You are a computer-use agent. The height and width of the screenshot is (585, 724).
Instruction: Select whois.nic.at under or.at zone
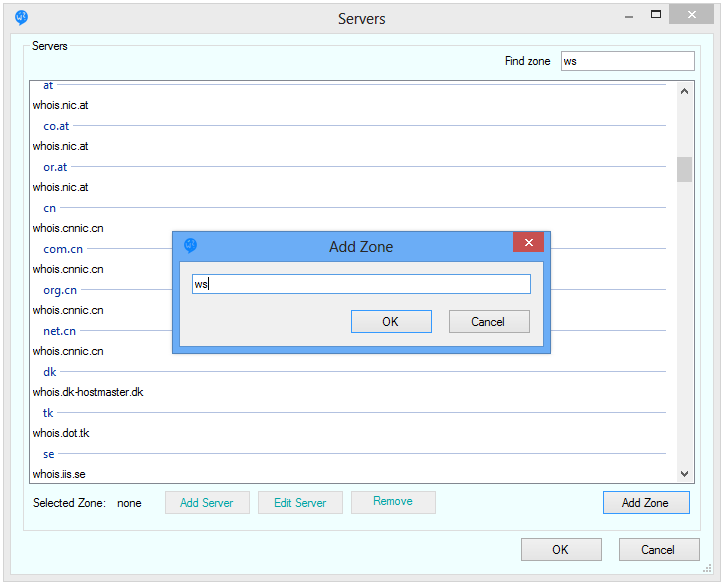pos(60,187)
